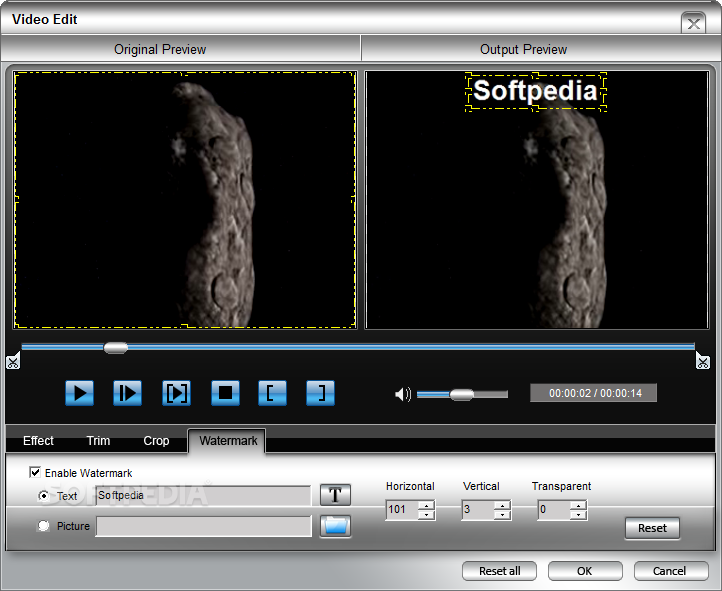Switch to the Effect tab
722x591 pixels.
(38, 441)
